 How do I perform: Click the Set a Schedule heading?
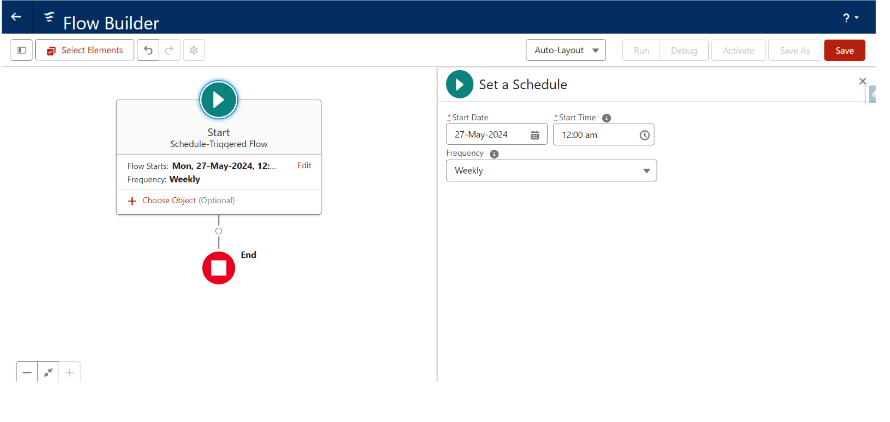(523, 85)
